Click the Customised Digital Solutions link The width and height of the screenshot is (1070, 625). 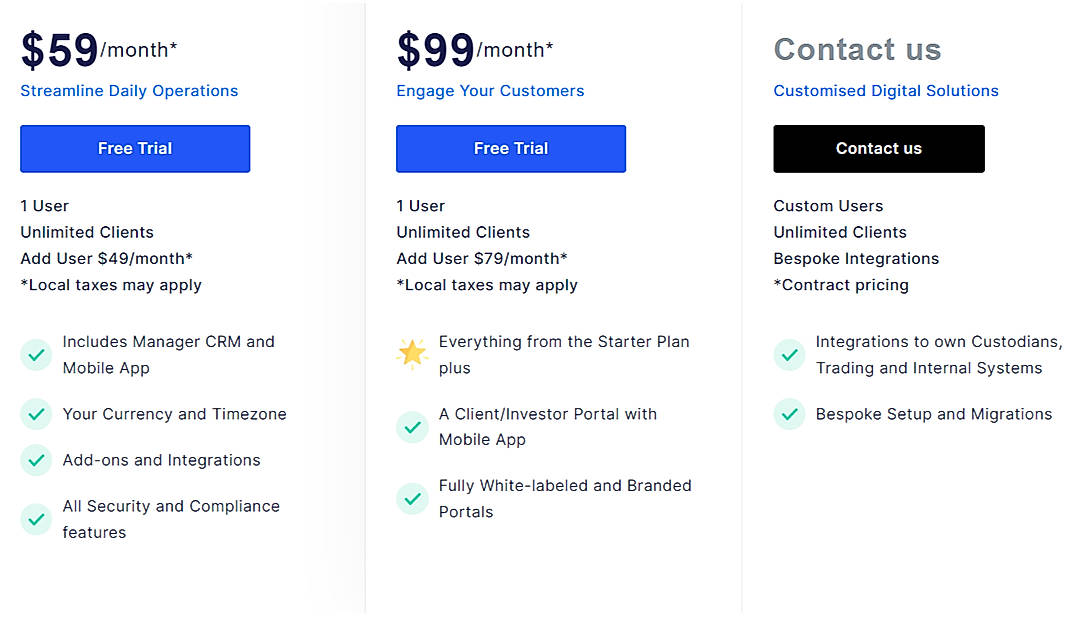click(x=885, y=90)
